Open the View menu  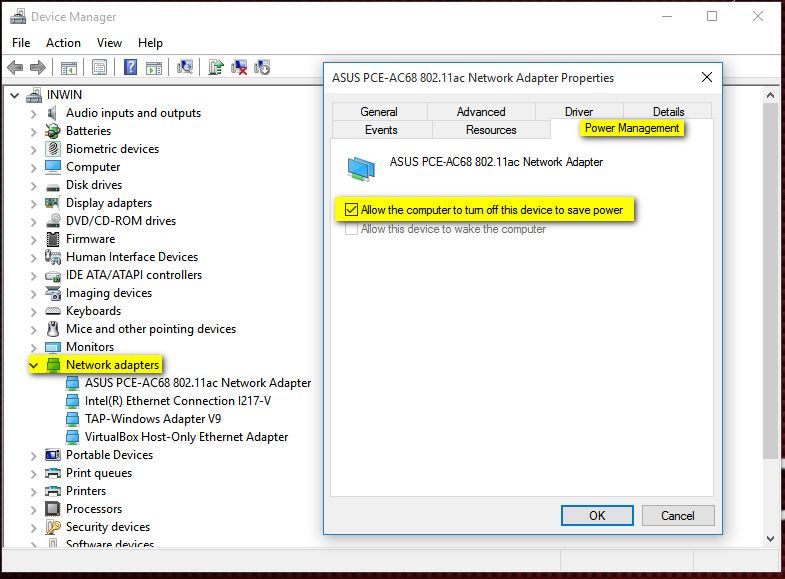pyautogui.click(x=109, y=43)
